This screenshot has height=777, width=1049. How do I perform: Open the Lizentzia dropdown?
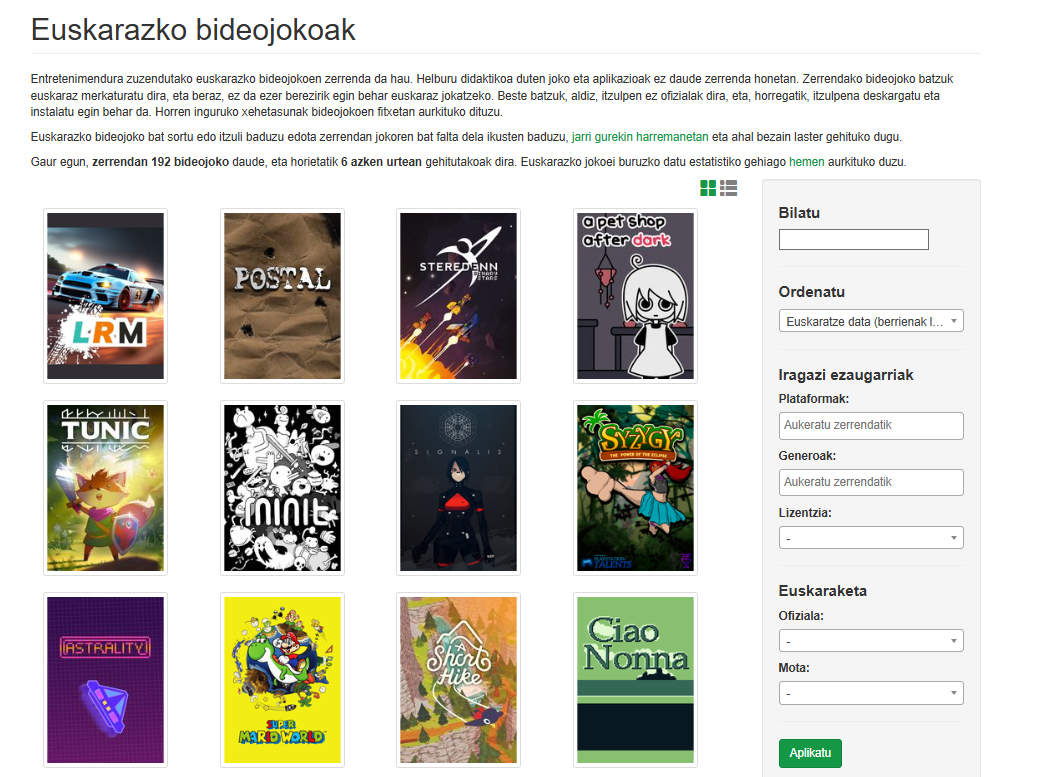click(x=871, y=538)
